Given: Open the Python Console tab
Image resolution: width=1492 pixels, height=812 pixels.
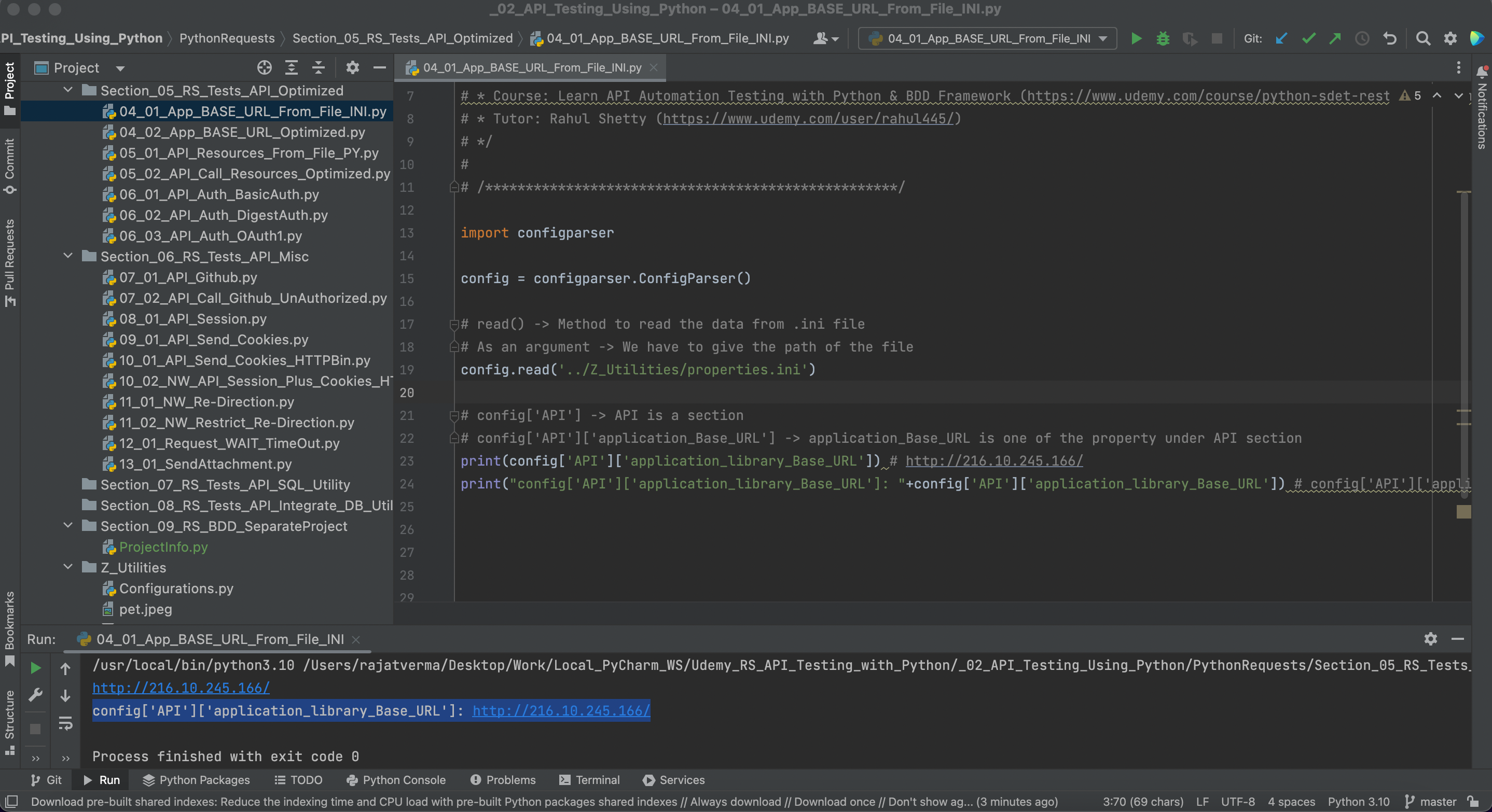Looking at the screenshot, I should click(396, 779).
